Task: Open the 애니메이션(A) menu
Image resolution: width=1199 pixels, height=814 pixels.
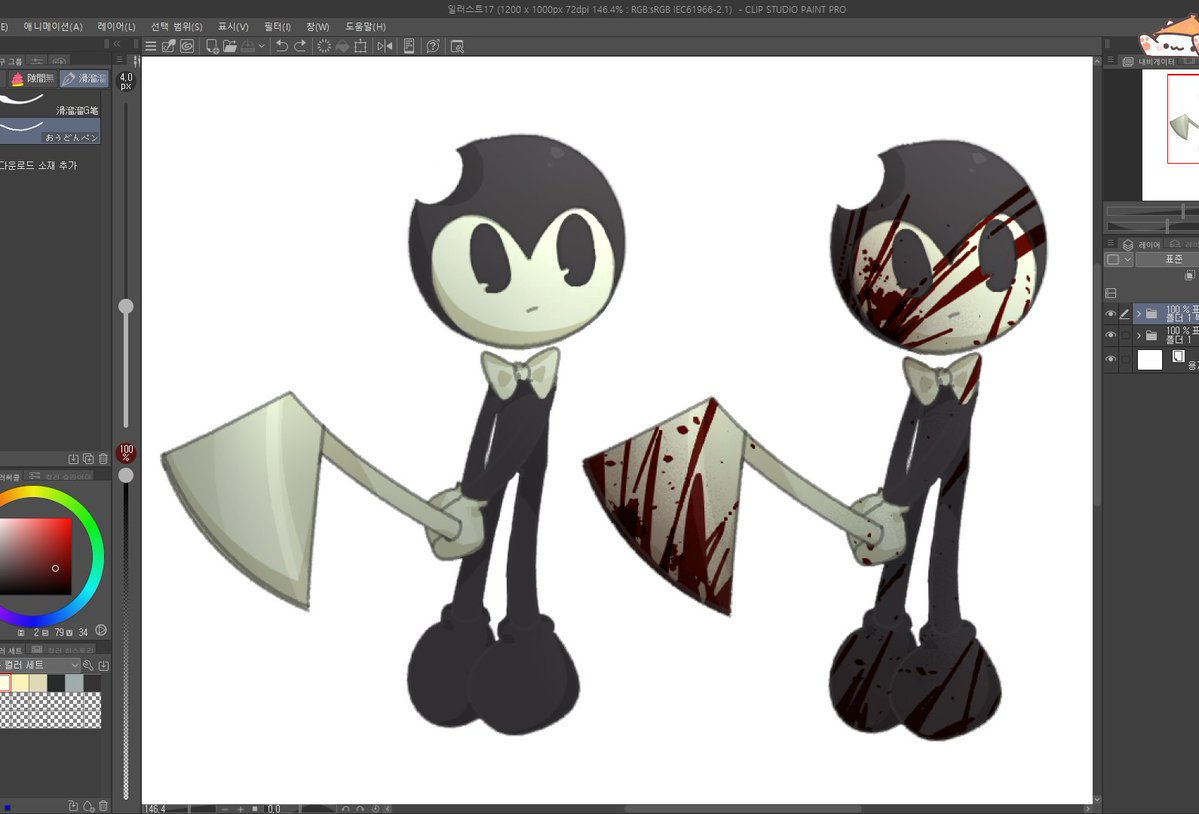Action: (53, 27)
